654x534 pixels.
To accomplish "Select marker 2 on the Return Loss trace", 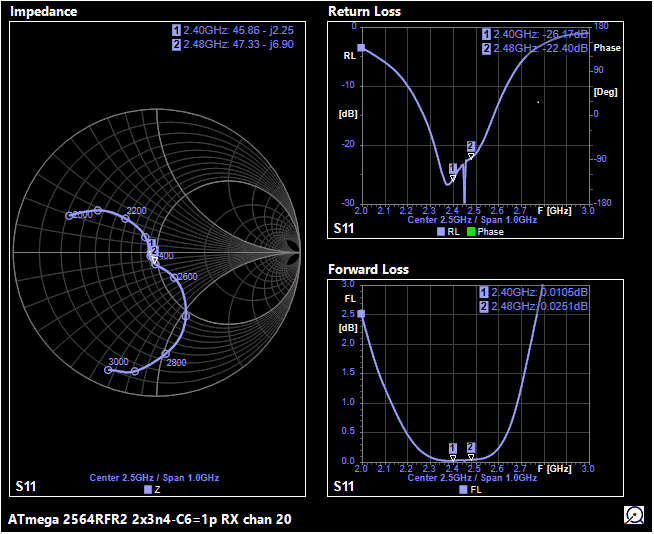I will point(471,146).
